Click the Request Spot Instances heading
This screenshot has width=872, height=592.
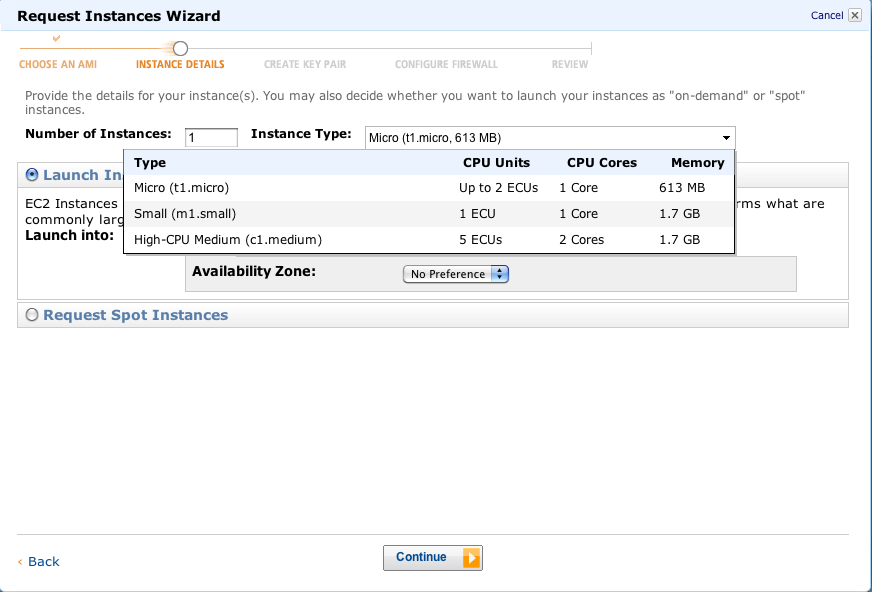[135, 315]
